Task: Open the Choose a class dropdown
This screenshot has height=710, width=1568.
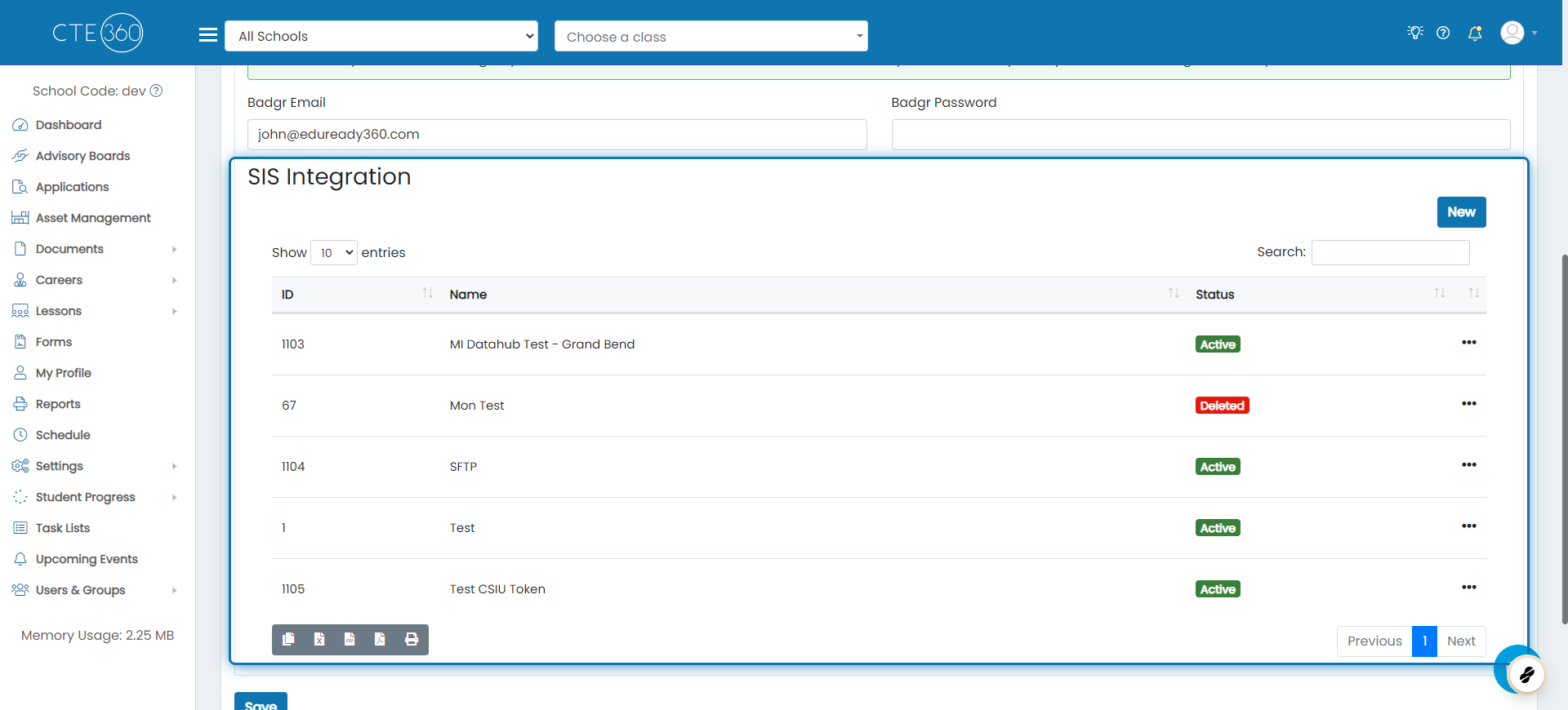Action: coord(711,36)
